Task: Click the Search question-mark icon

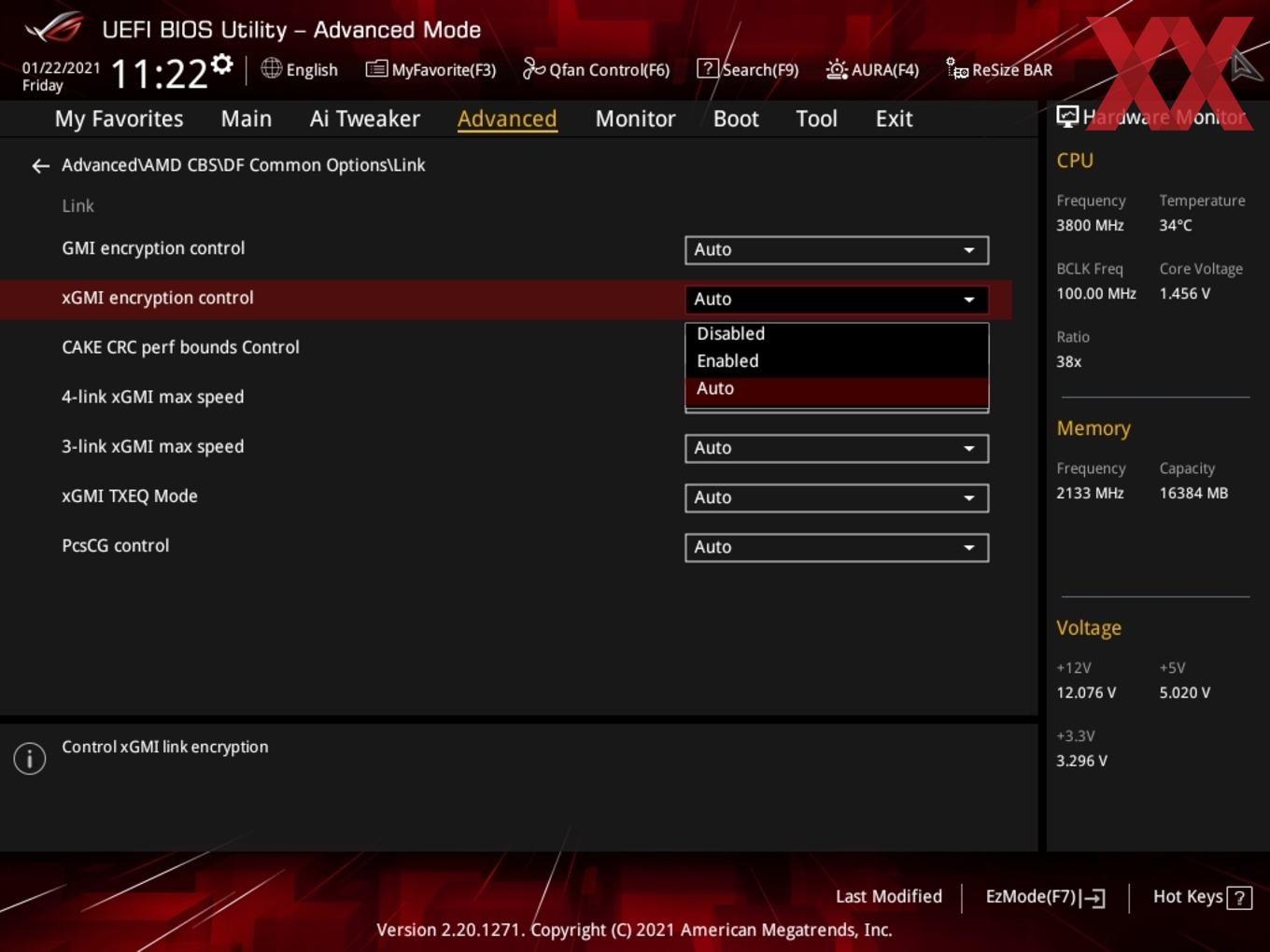Action: coord(708,68)
